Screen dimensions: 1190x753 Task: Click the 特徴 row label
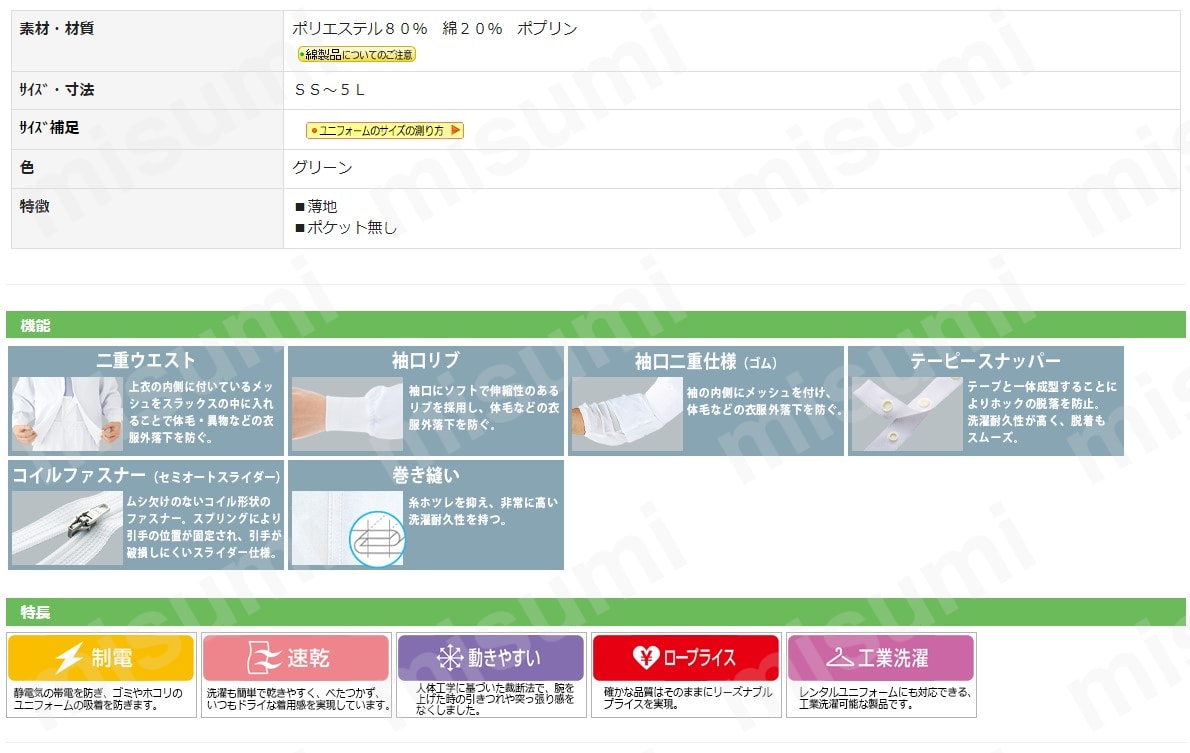pos(34,206)
